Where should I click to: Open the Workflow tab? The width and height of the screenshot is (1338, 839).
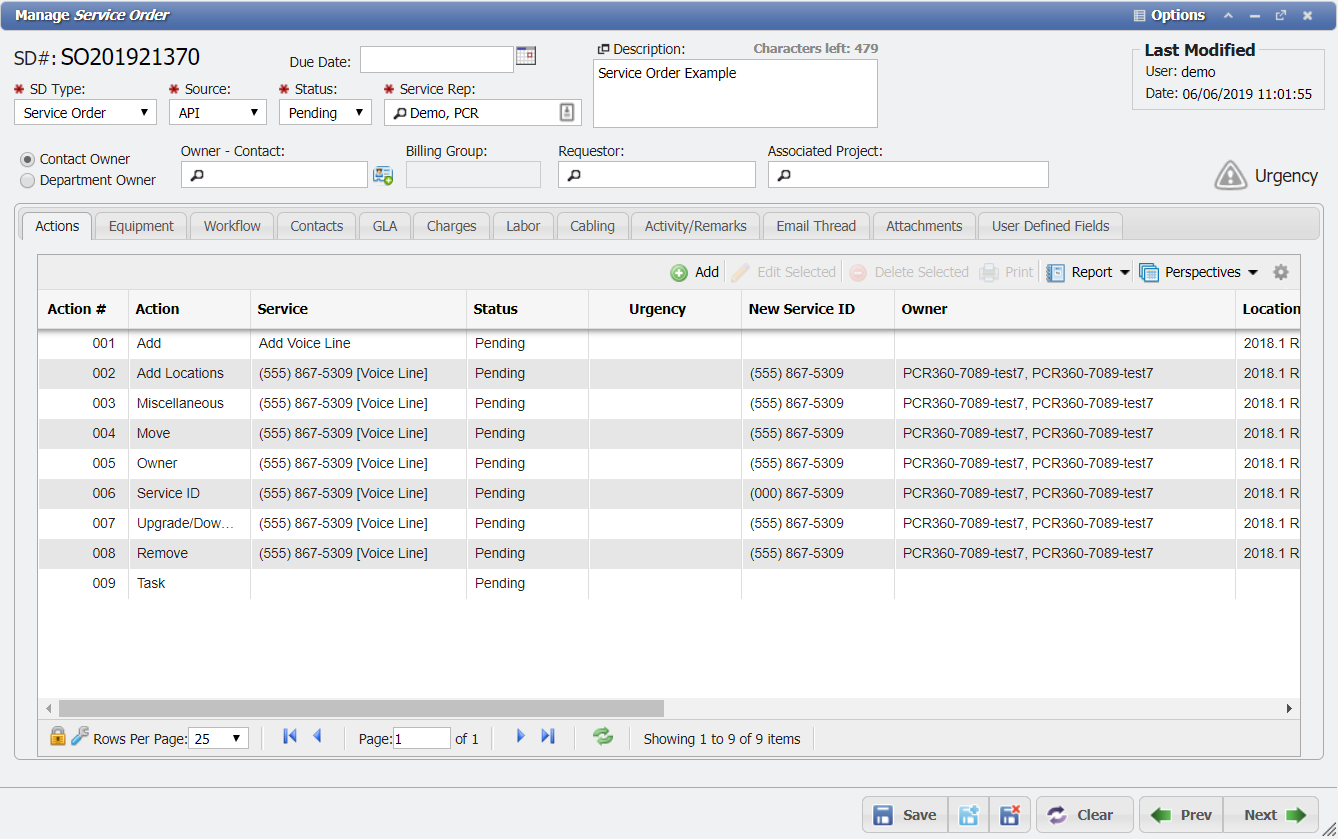coord(232,226)
